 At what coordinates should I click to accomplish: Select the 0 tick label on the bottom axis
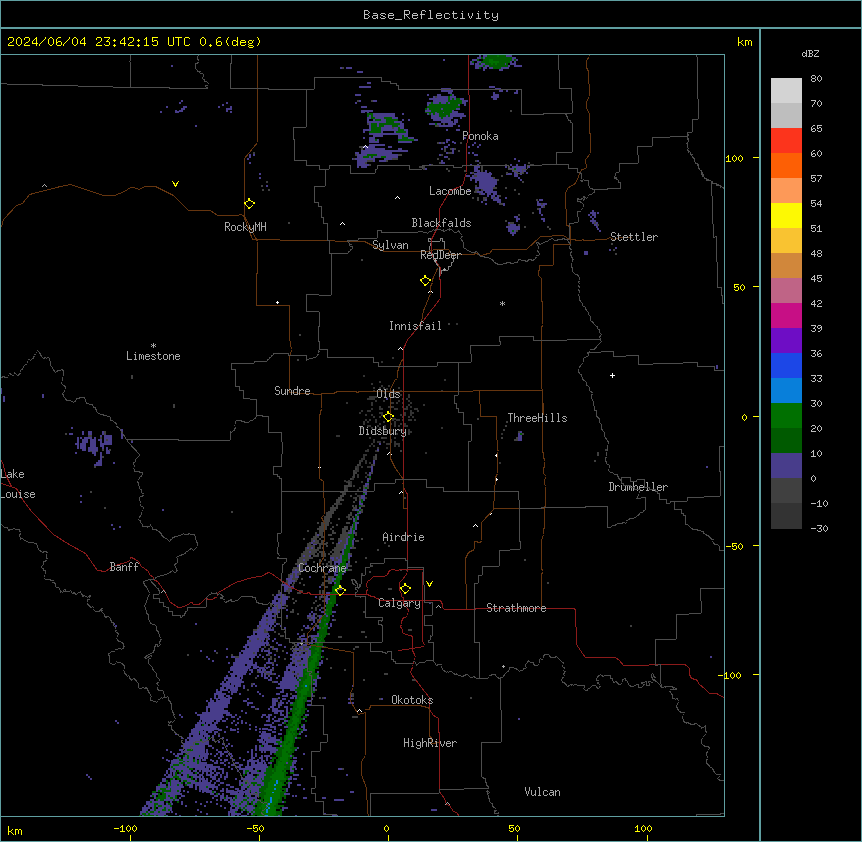[x=386, y=828]
